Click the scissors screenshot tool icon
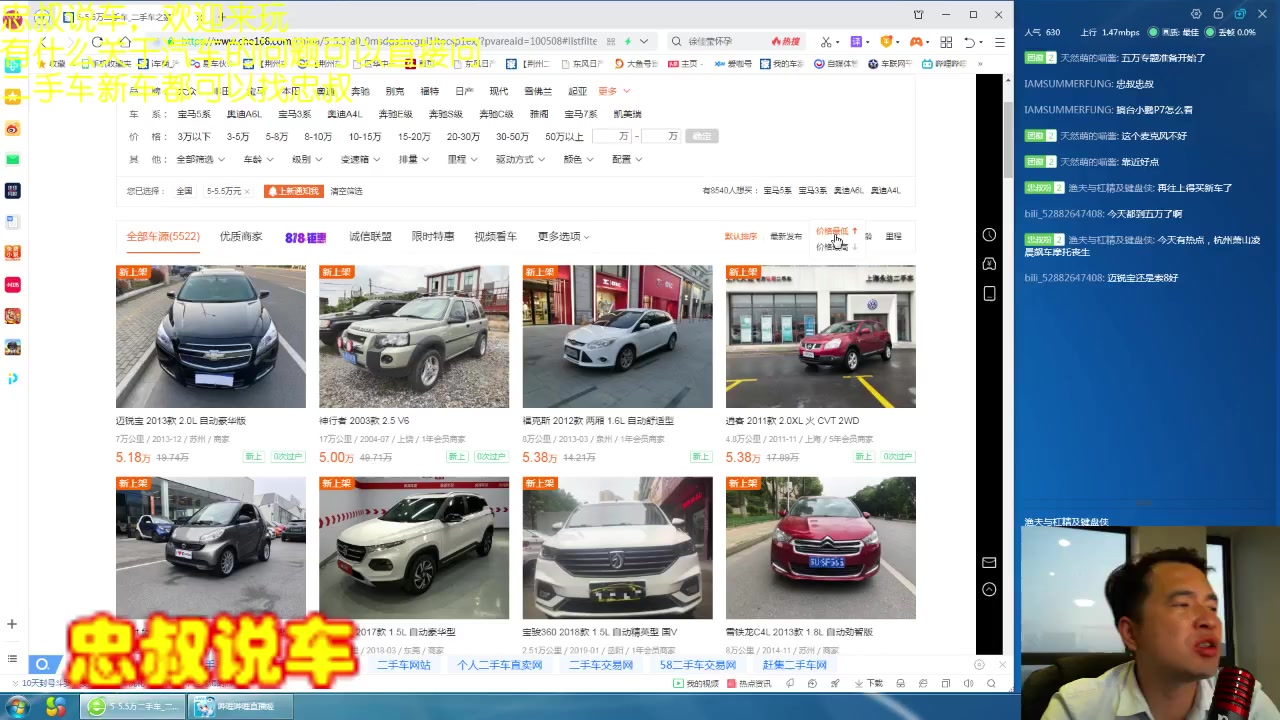This screenshot has width=1280, height=720. [826, 42]
